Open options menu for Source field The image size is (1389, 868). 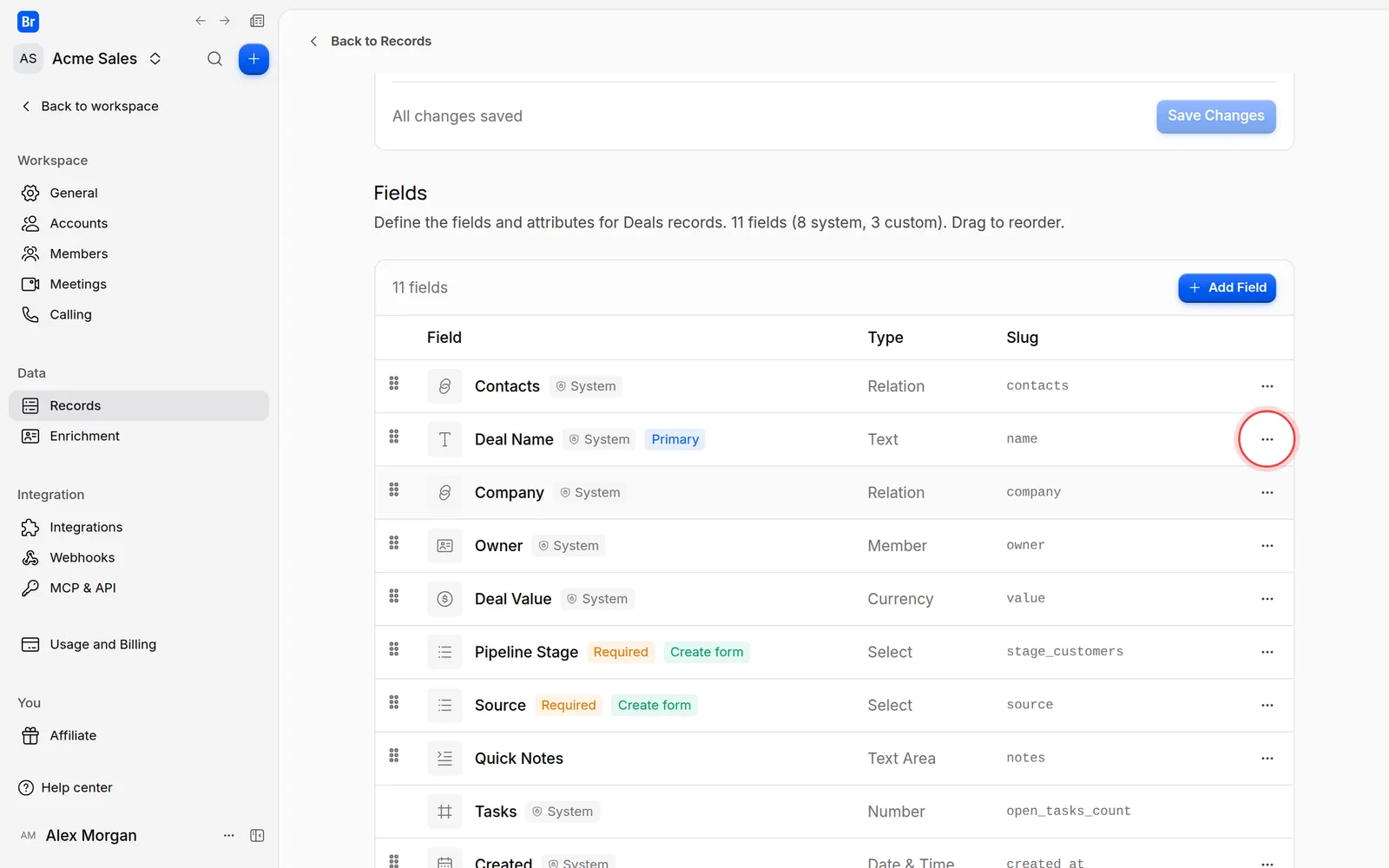pyautogui.click(x=1267, y=705)
